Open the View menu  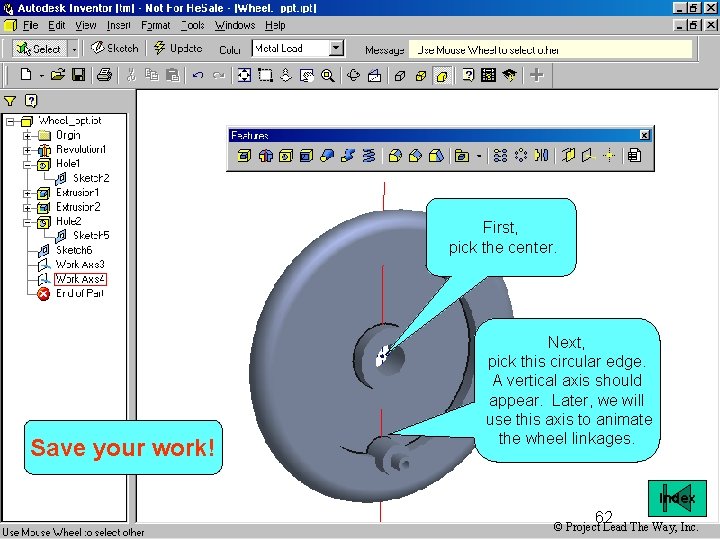pos(86,25)
